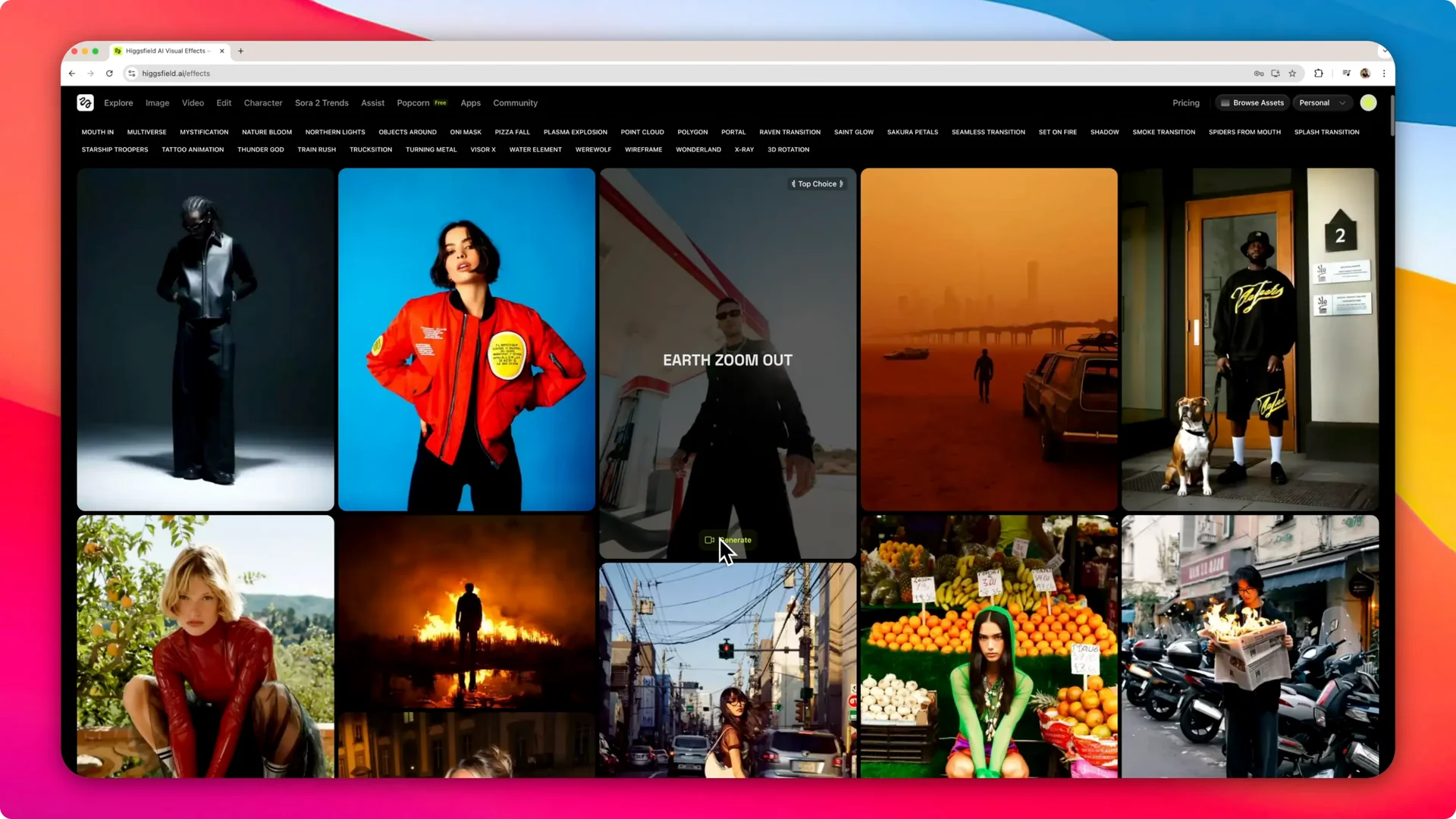Viewport: 1456px width, 819px height.
Task: Select the Character menu item
Action: [x=263, y=102]
